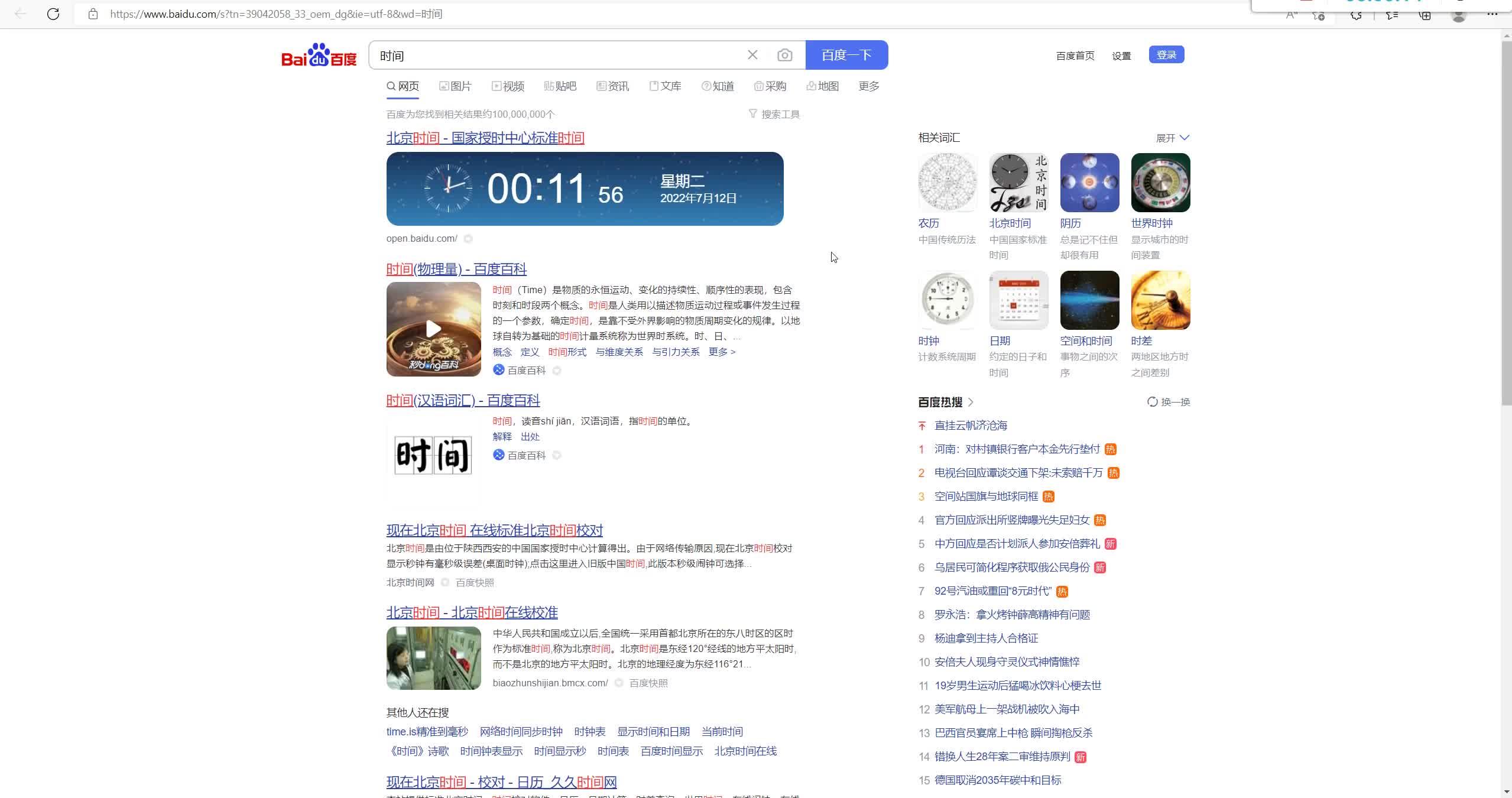Switch to 图片 tab
This screenshot has width=1512, height=798.
click(455, 86)
